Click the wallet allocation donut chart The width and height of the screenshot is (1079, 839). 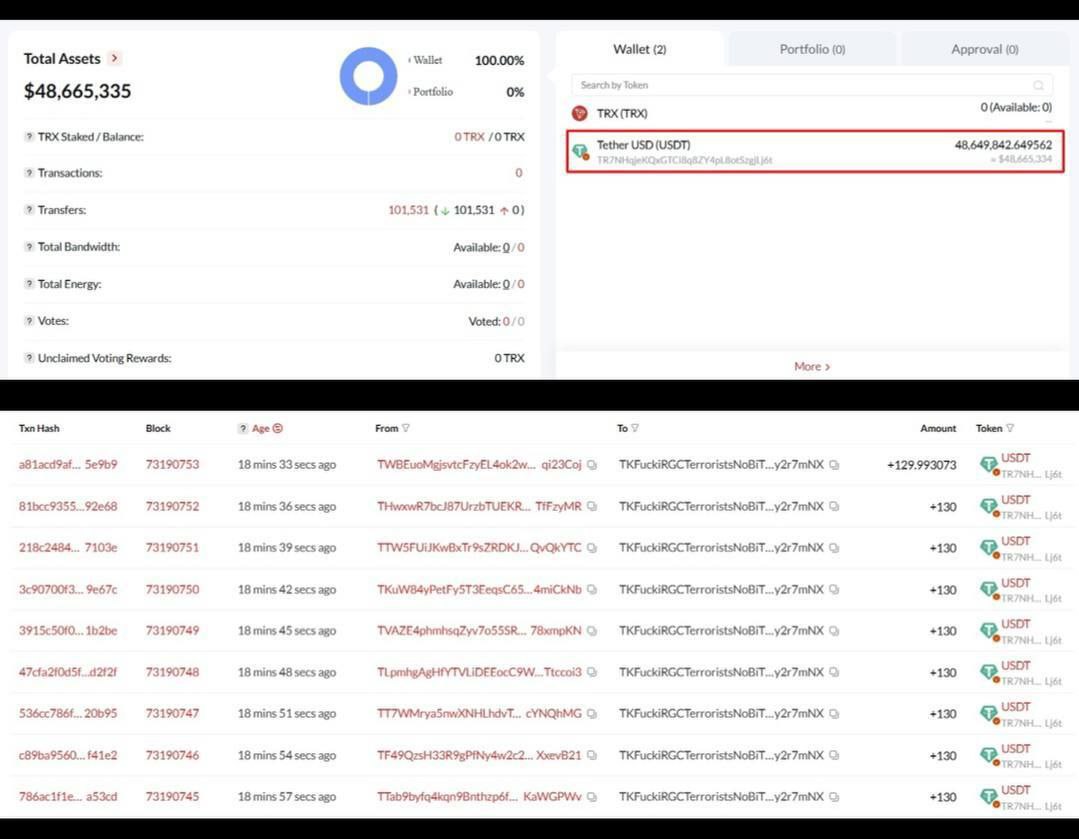368,76
